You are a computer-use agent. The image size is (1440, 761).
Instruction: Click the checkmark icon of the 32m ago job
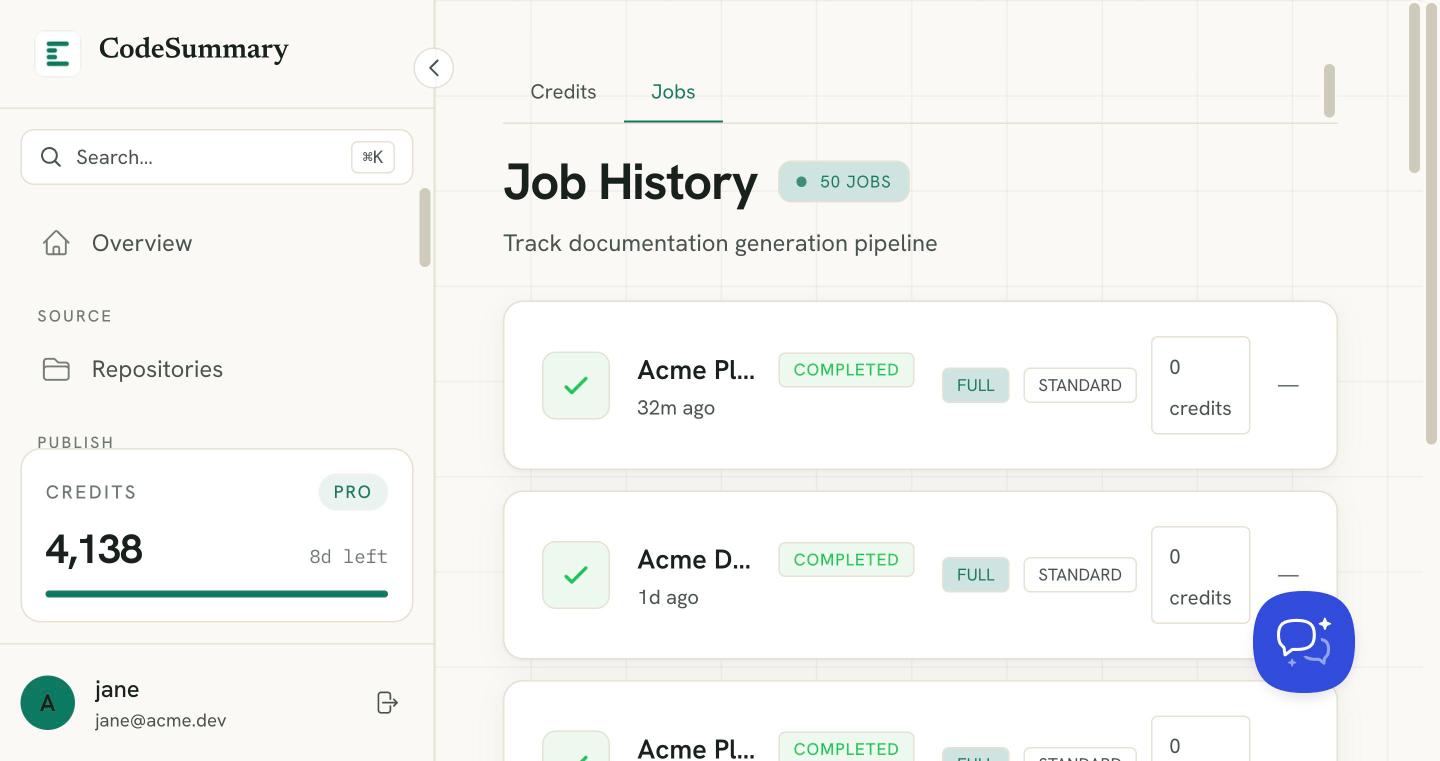(576, 385)
